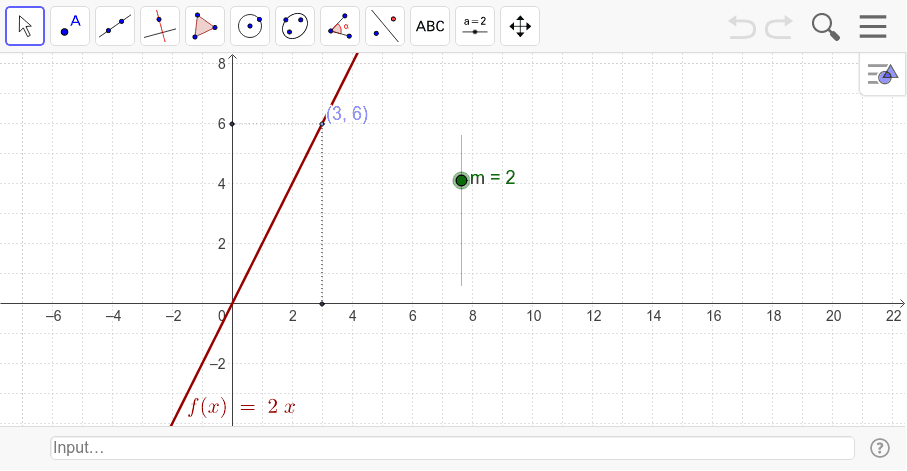Select the Point tool
This screenshot has width=907, height=471.
[70, 26]
